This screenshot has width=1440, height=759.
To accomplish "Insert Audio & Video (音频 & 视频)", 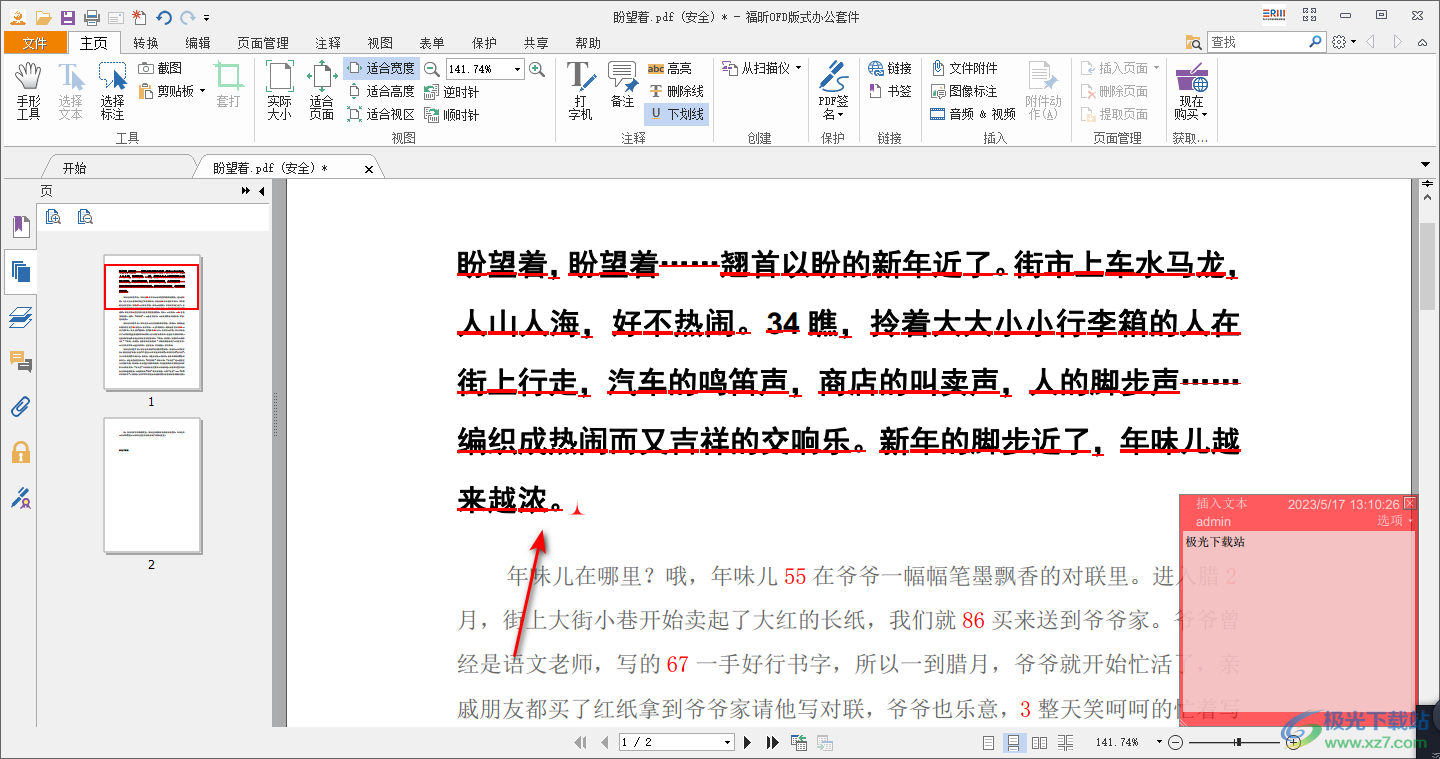I will (x=973, y=114).
